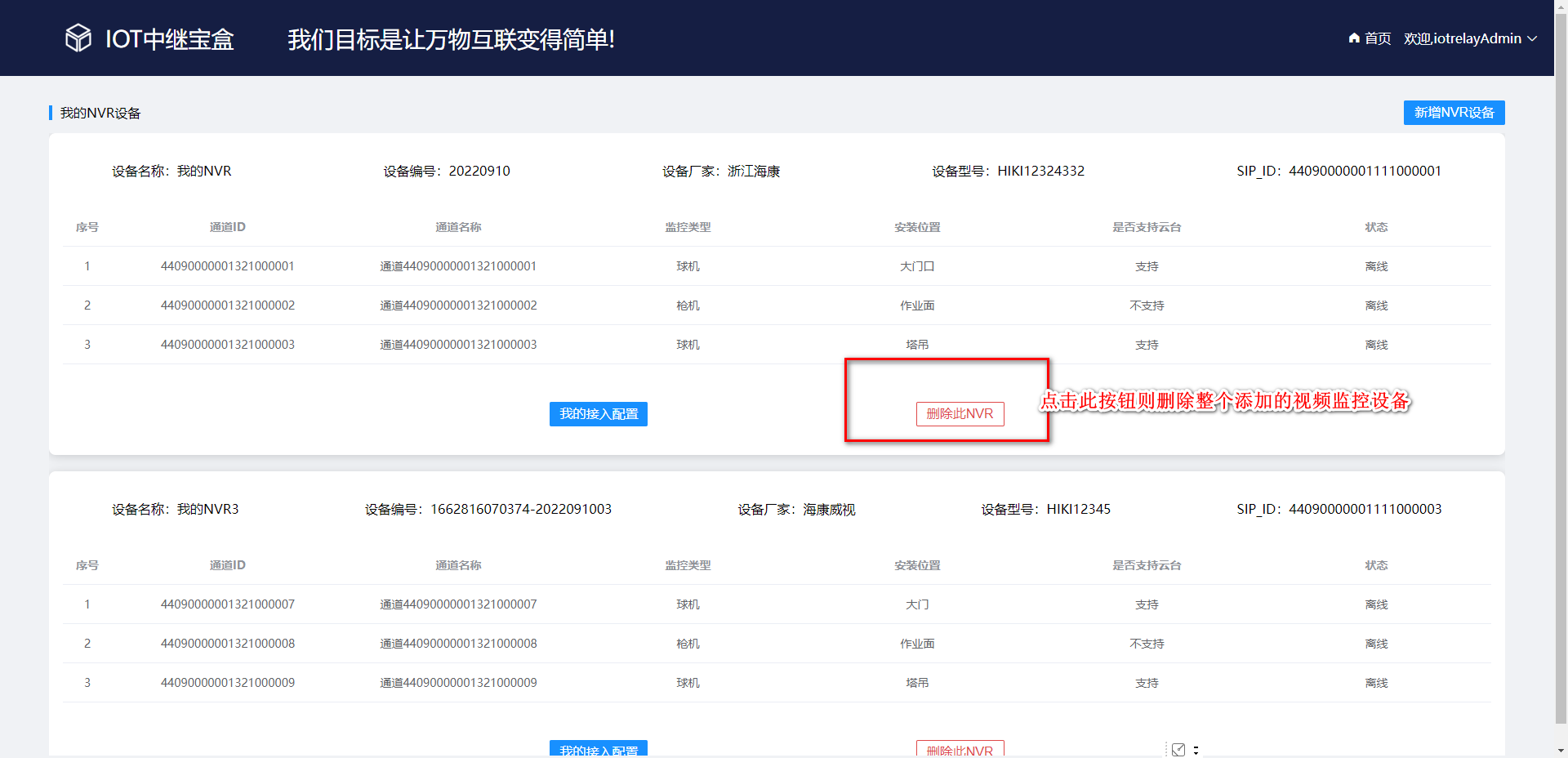Select channel 44090000001321000001 table row
The width and height of the screenshot is (1568, 758).
point(228,265)
